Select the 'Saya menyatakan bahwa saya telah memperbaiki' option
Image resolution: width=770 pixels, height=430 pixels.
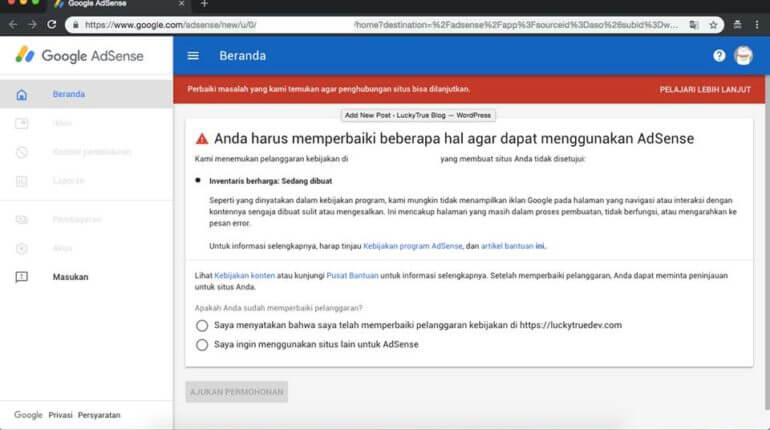point(202,325)
